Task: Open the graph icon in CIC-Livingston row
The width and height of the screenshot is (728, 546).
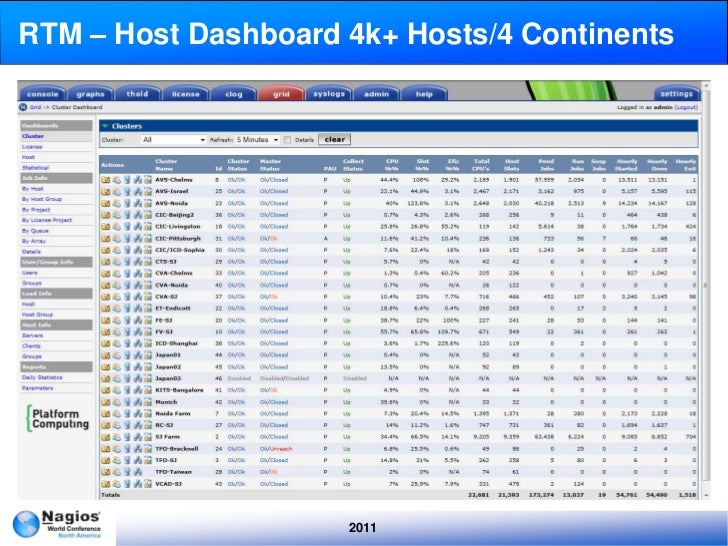Action: coord(148,227)
